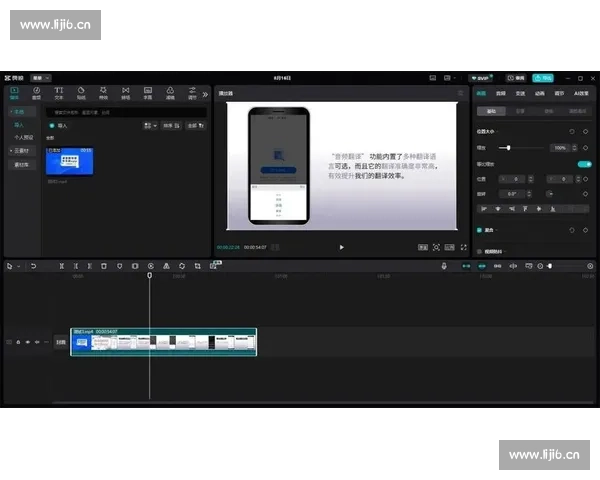600x480 pixels.
Task: Expand the cloud materials item in sidebar
Action: [x=20, y=150]
